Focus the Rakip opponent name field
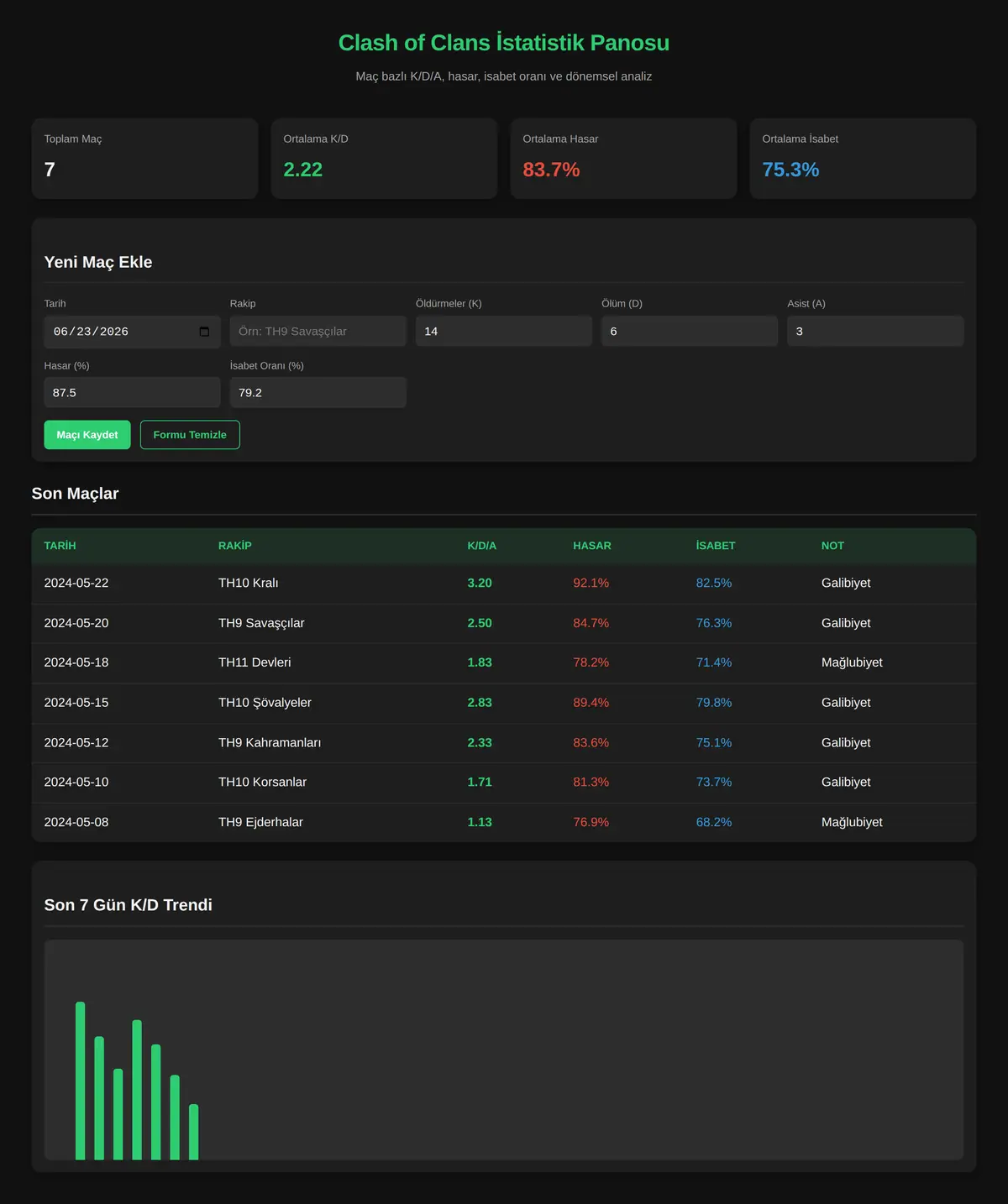 click(x=318, y=332)
